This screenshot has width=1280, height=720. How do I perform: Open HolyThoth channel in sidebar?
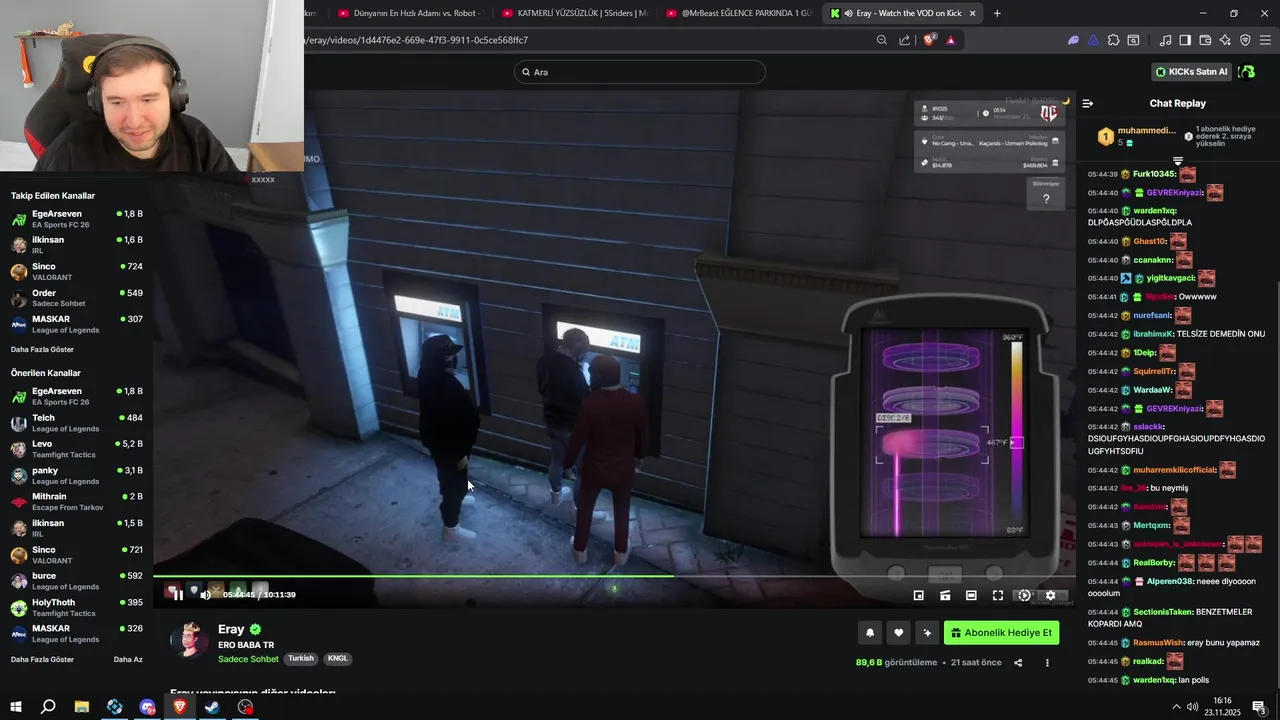click(77, 607)
